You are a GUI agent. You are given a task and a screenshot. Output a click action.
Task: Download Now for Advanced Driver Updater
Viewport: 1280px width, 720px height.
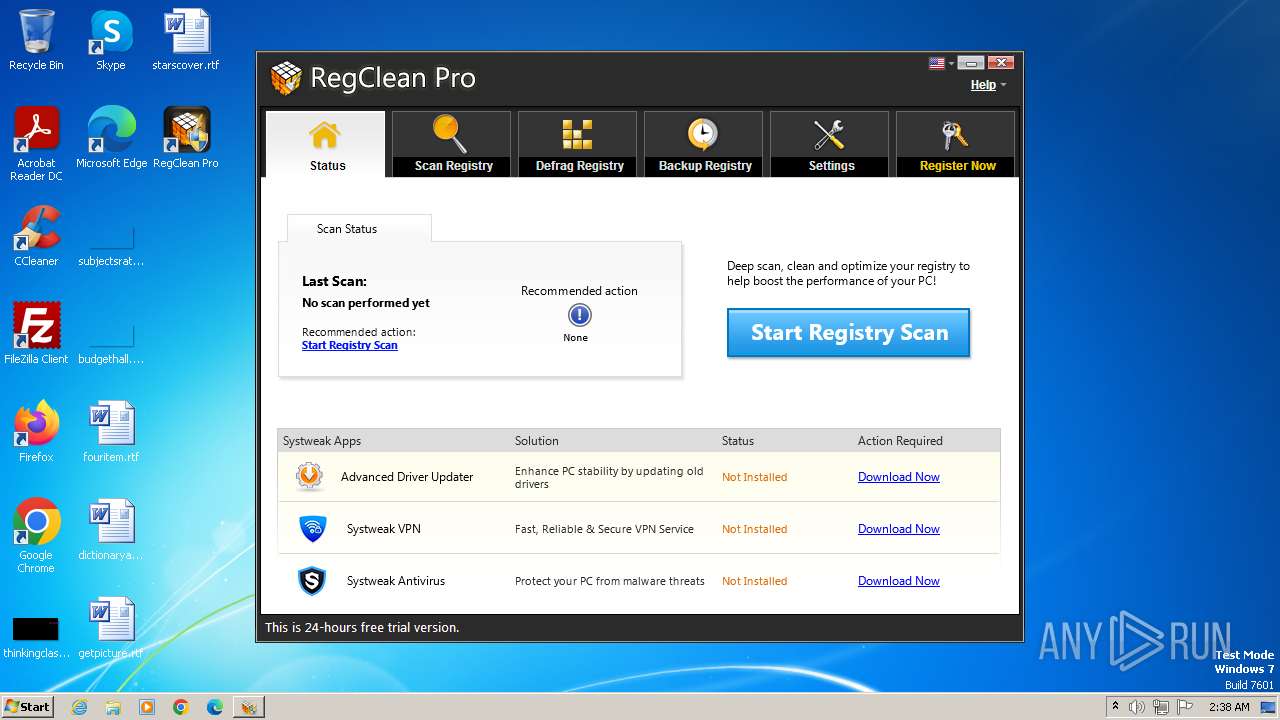pyautogui.click(x=899, y=477)
